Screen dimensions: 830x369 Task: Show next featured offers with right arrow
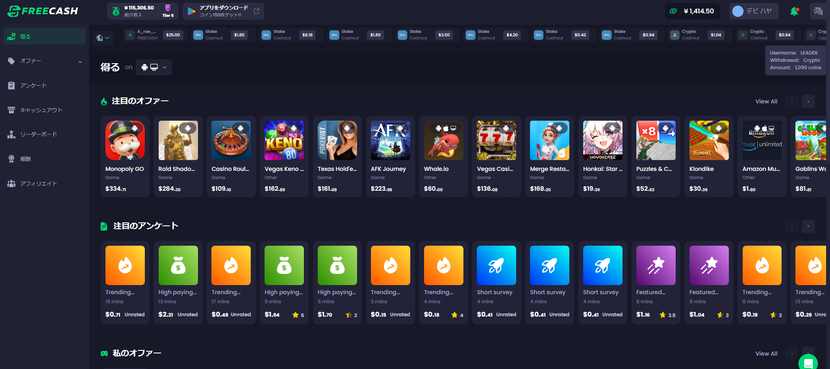pyautogui.click(x=808, y=101)
